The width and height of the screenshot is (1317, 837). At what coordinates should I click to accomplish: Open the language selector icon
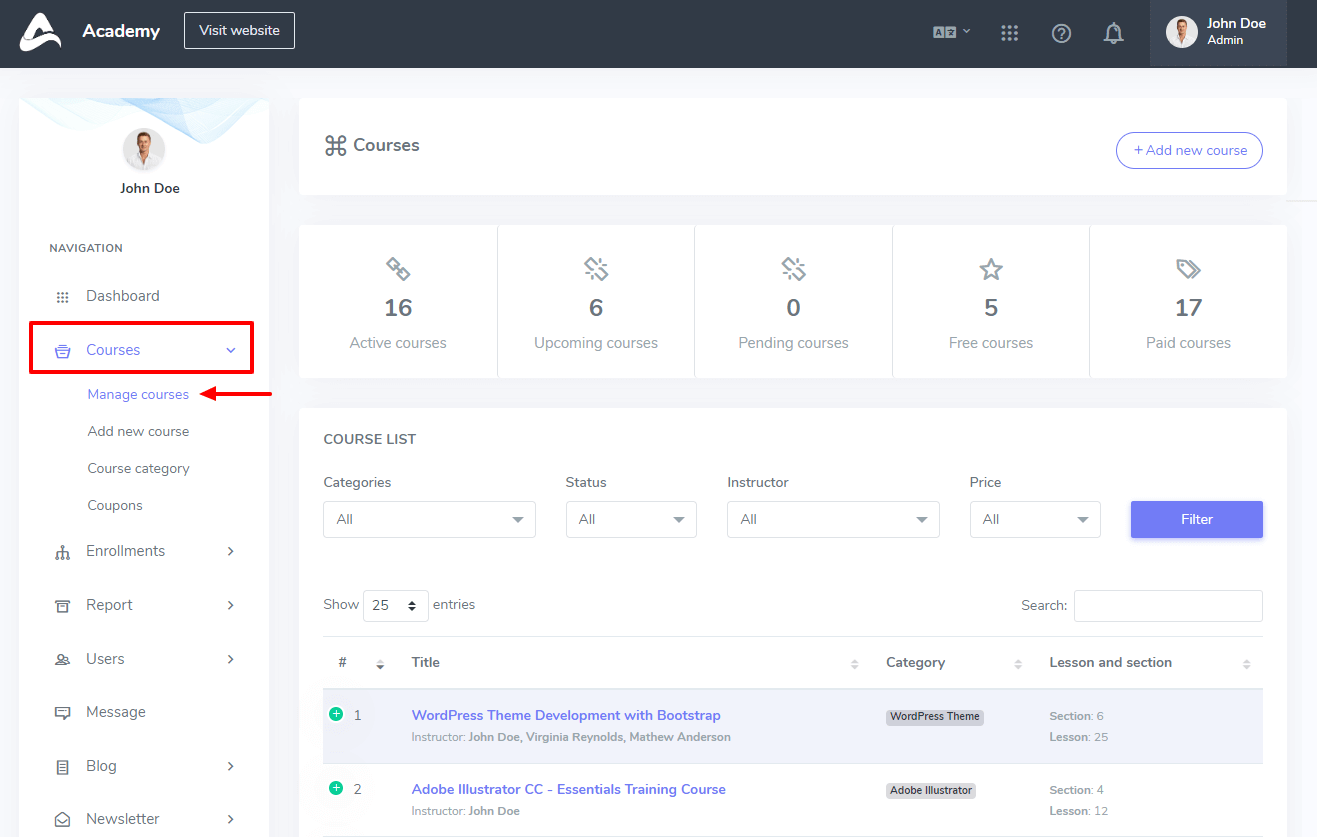tap(951, 32)
